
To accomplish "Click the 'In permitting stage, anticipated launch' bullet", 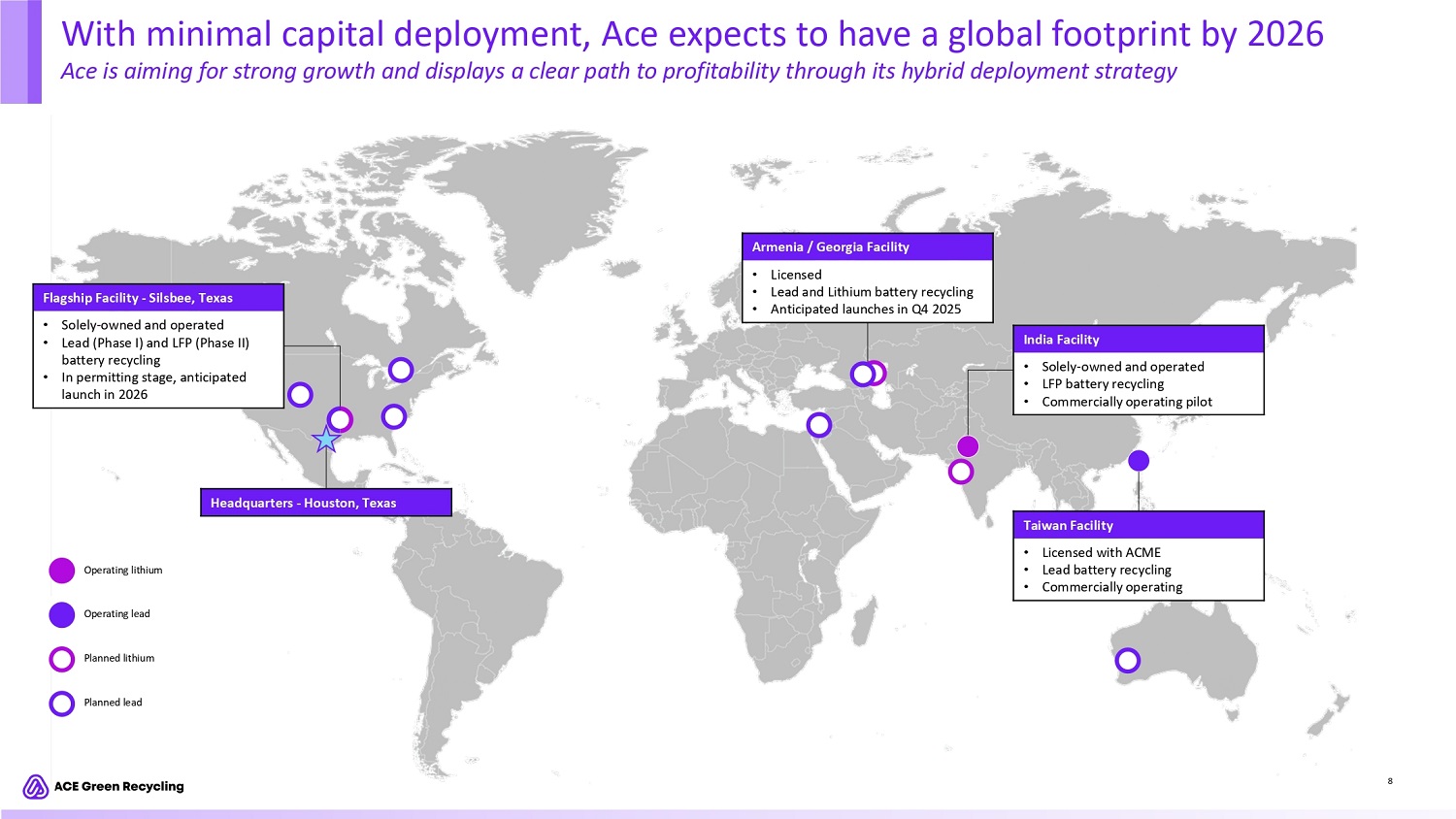I will click(x=153, y=386).
